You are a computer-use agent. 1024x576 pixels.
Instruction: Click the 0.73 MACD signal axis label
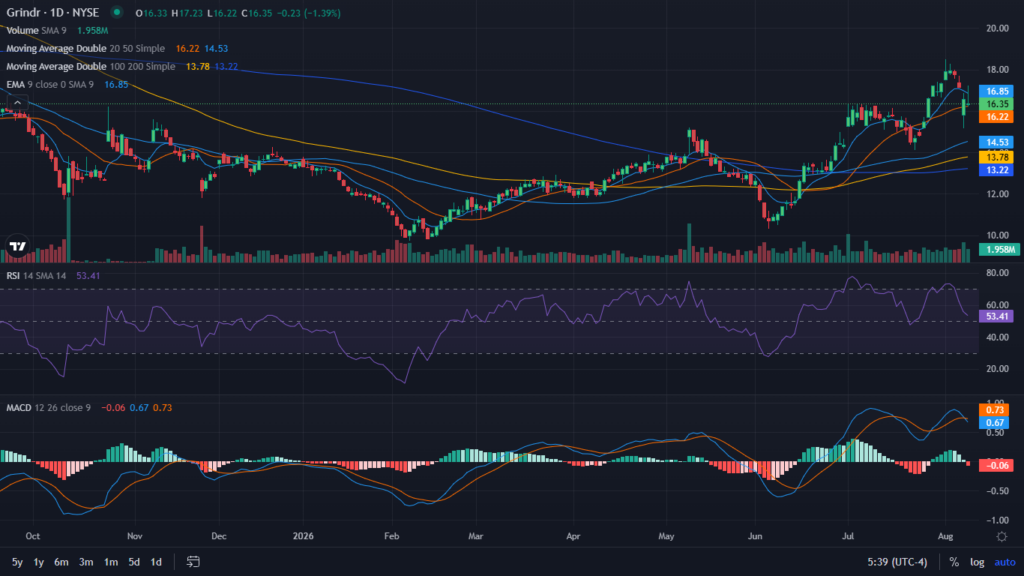click(x=995, y=410)
